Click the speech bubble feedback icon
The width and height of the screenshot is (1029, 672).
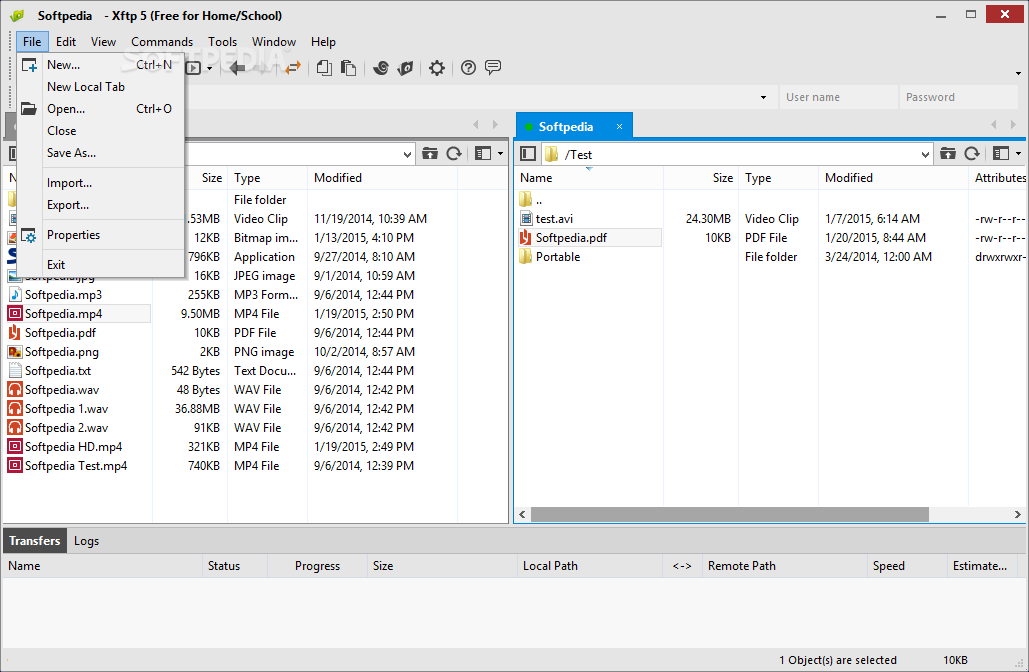(x=493, y=67)
